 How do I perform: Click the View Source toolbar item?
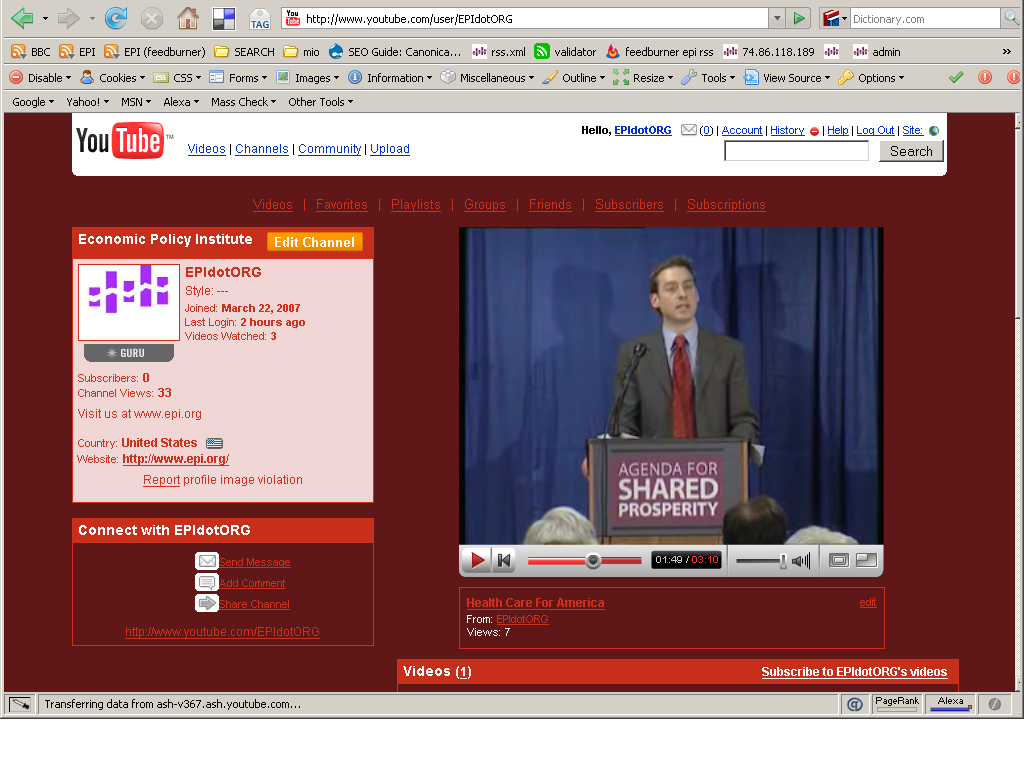(787, 78)
